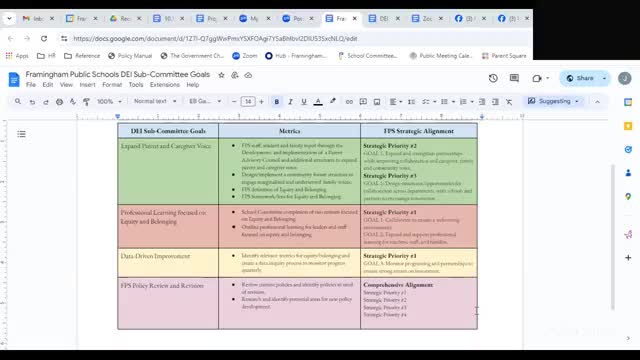The width and height of the screenshot is (640, 360).
Task: Click the Share button
Action: click(x=580, y=78)
